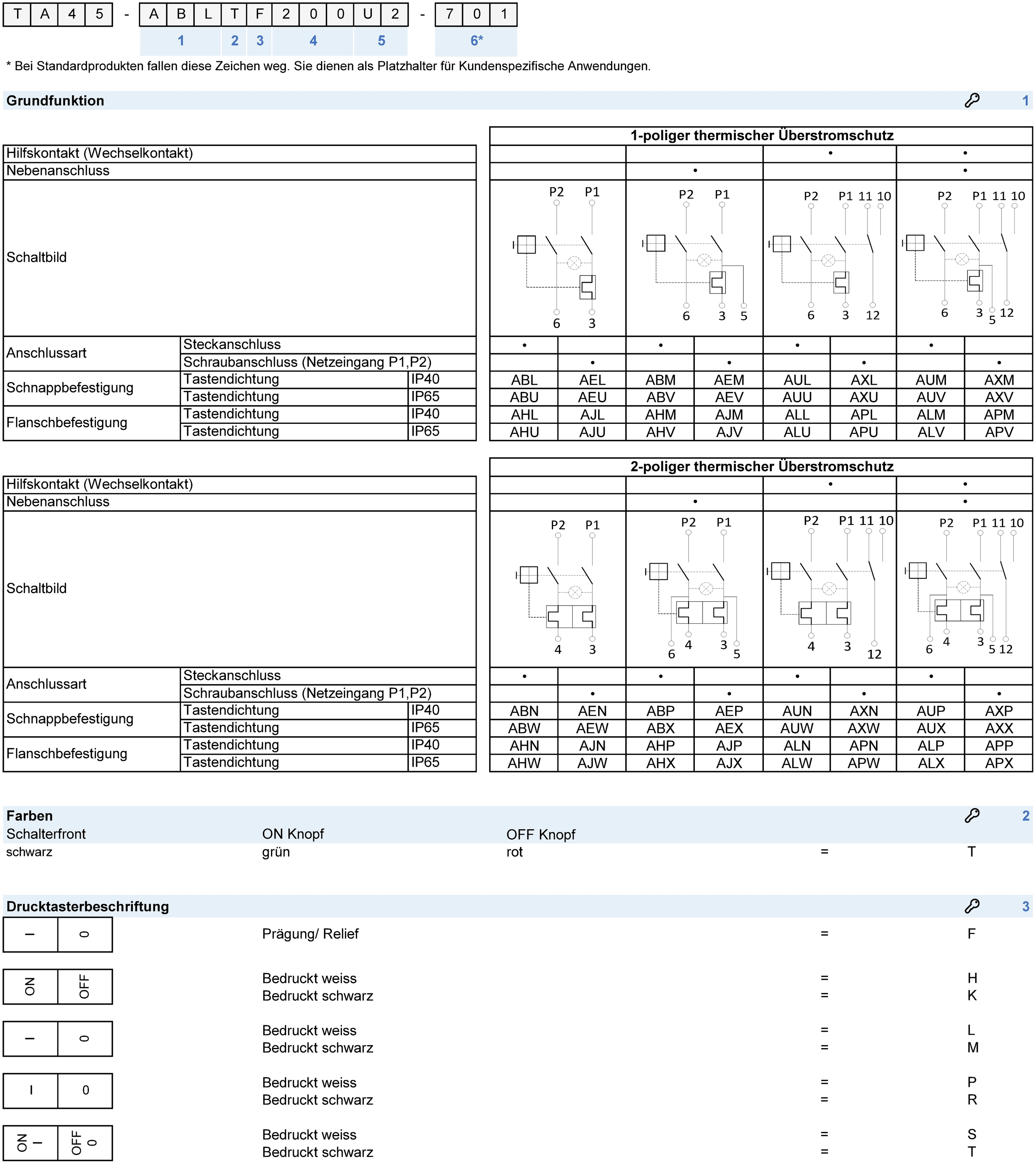
Task: Click 'Prägung/ Relief' description
Action: coord(310,934)
